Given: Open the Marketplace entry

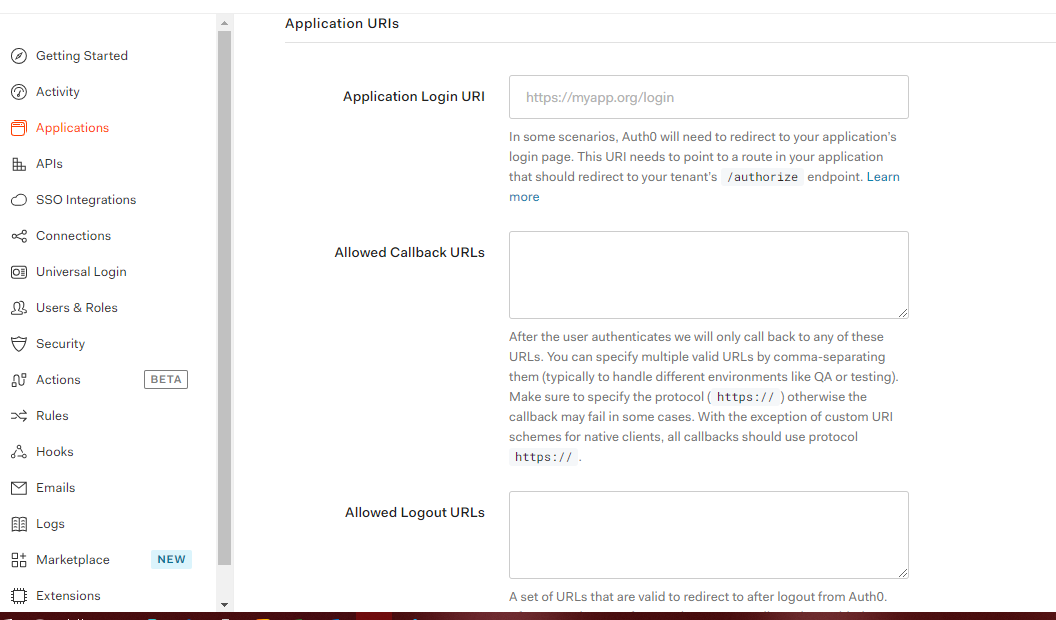Looking at the screenshot, I should pyautogui.click(x=73, y=559).
